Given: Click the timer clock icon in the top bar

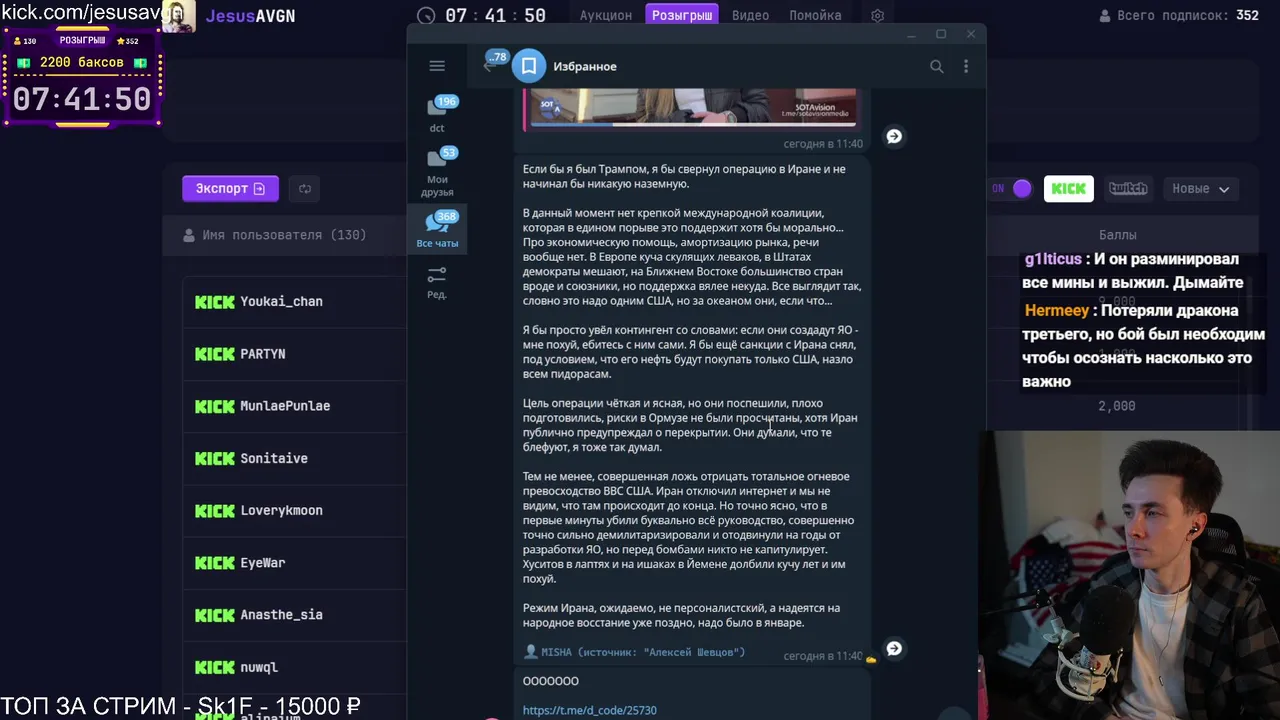Looking at the screenshot, I should point(426,16).
